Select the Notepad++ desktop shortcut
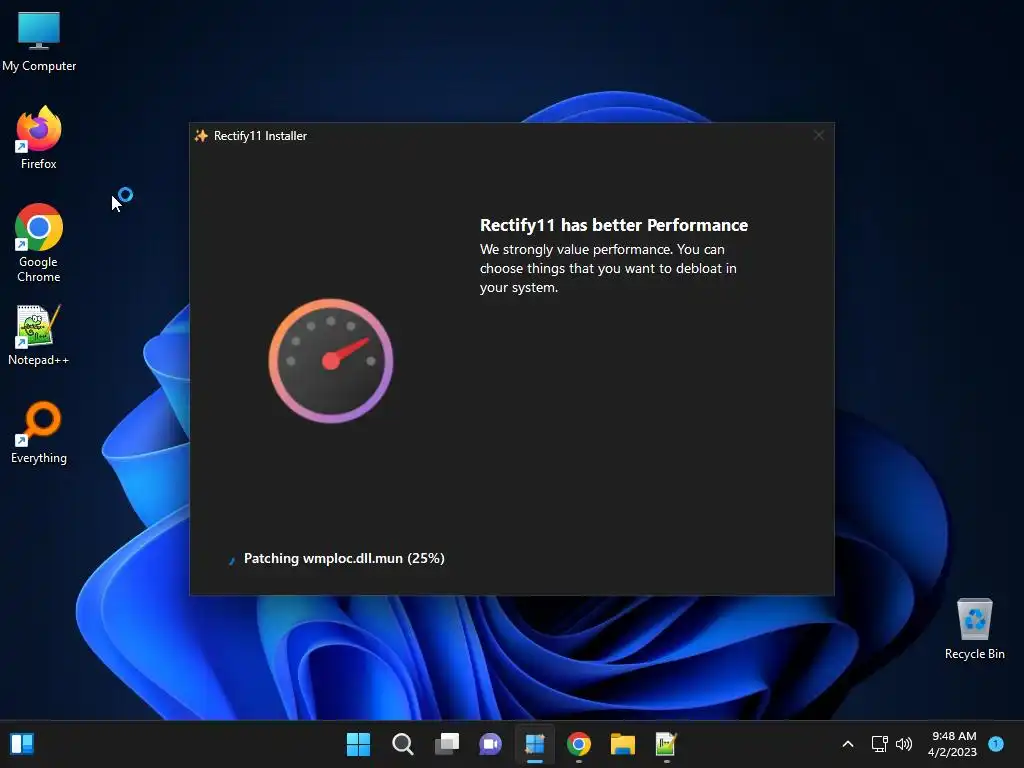 pyautogui.click(x=39, y=336)
